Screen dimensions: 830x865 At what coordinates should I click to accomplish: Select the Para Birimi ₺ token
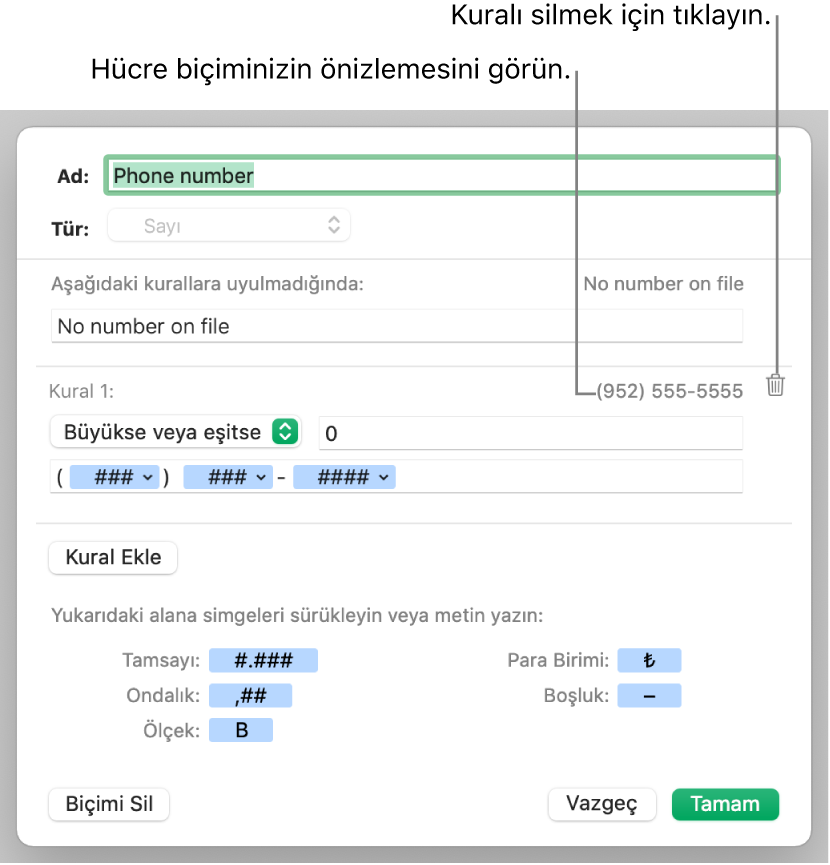coord(649,660)
